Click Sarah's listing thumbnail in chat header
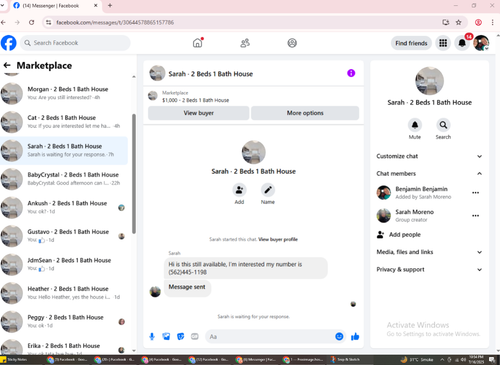Image resolution: width=500 pixels, height=365 pixels. point(157,73)
